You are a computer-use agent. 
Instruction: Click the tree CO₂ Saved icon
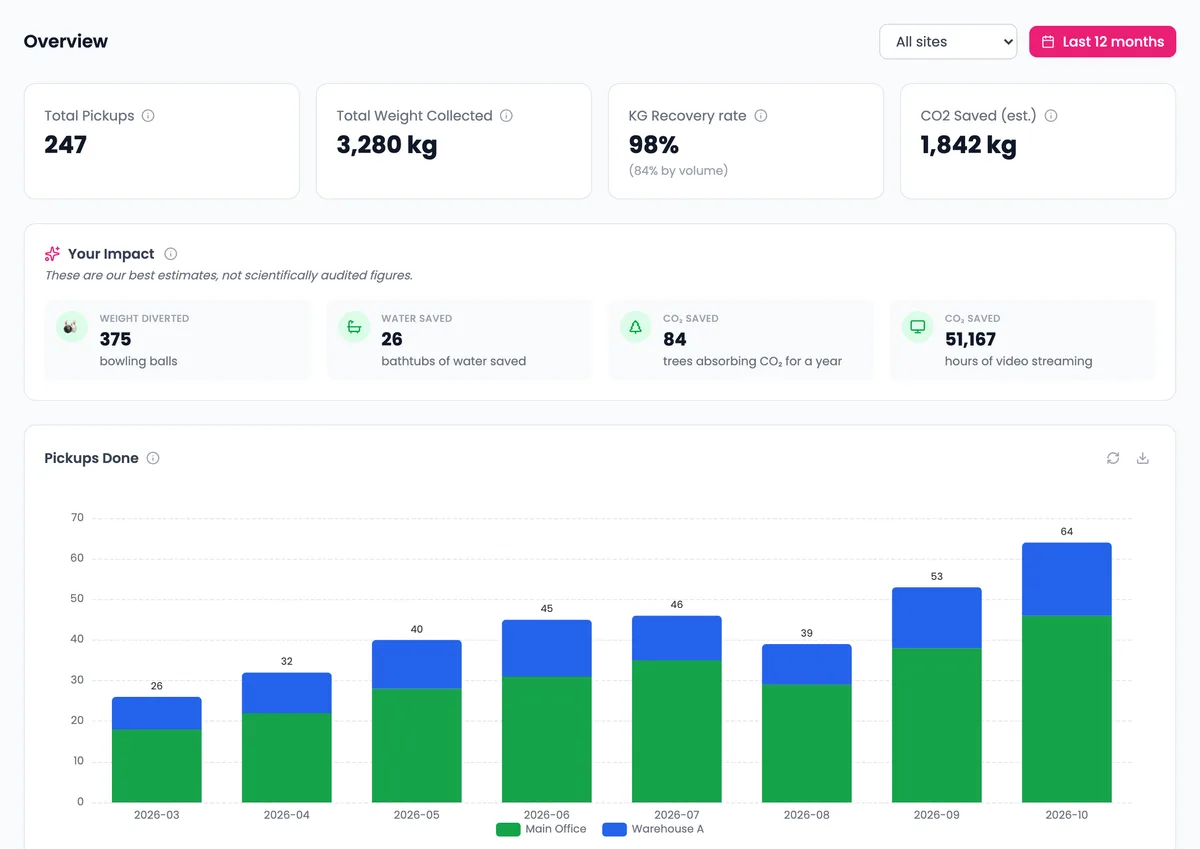click(635, 327)
